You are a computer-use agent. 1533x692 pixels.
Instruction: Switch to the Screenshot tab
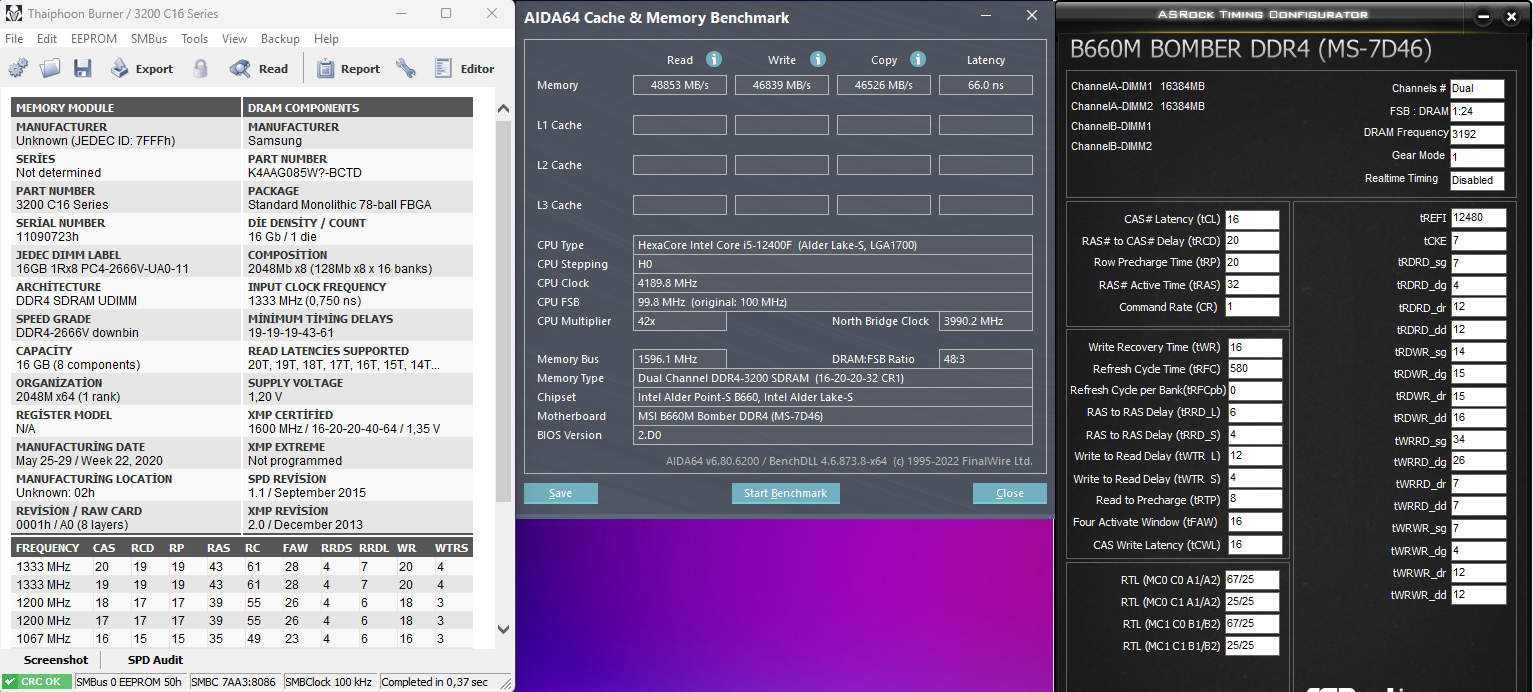click(56, 660)
